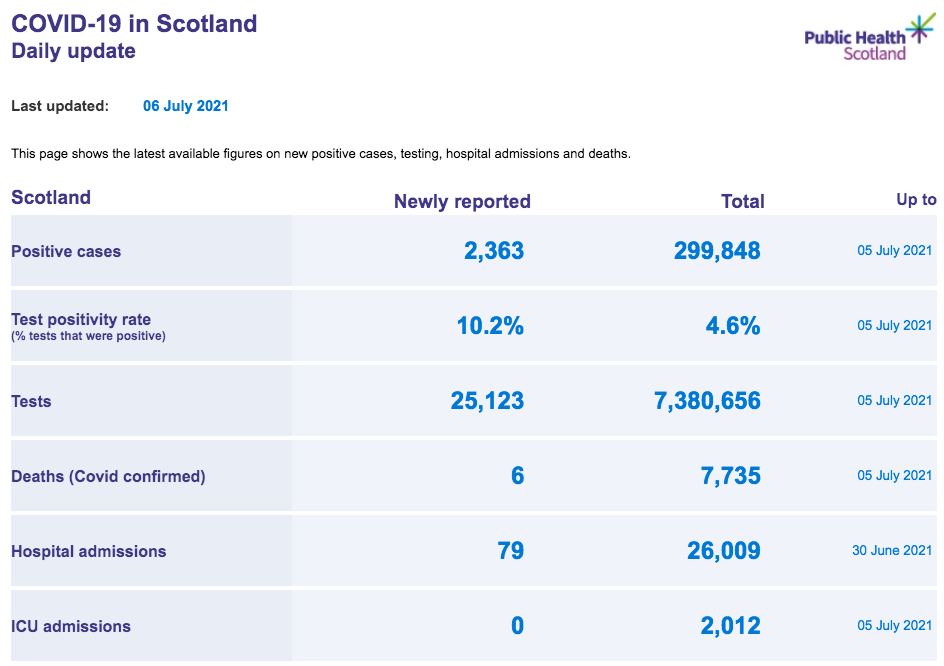This screenshot has width=944, height=666.
Task: Click the Newly reported column header
Action: pos(462,201)
